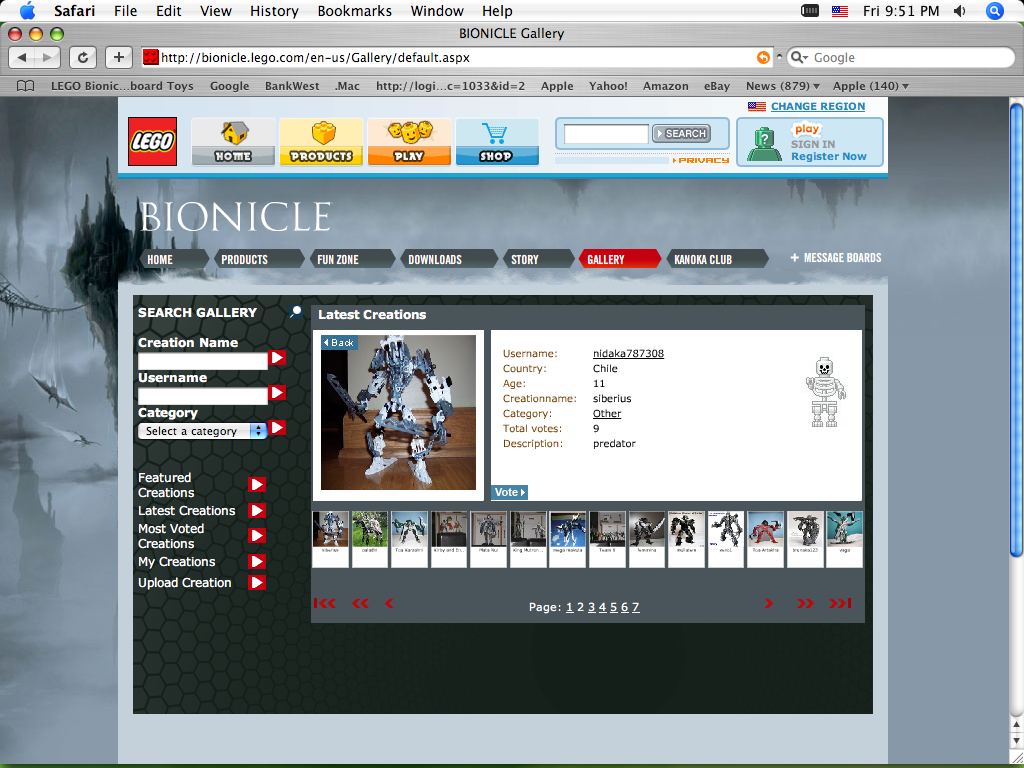Jump to first page arrow icon
Image resolution: width=1024 pixels, height=768 pixels.
tap(325, 603)
